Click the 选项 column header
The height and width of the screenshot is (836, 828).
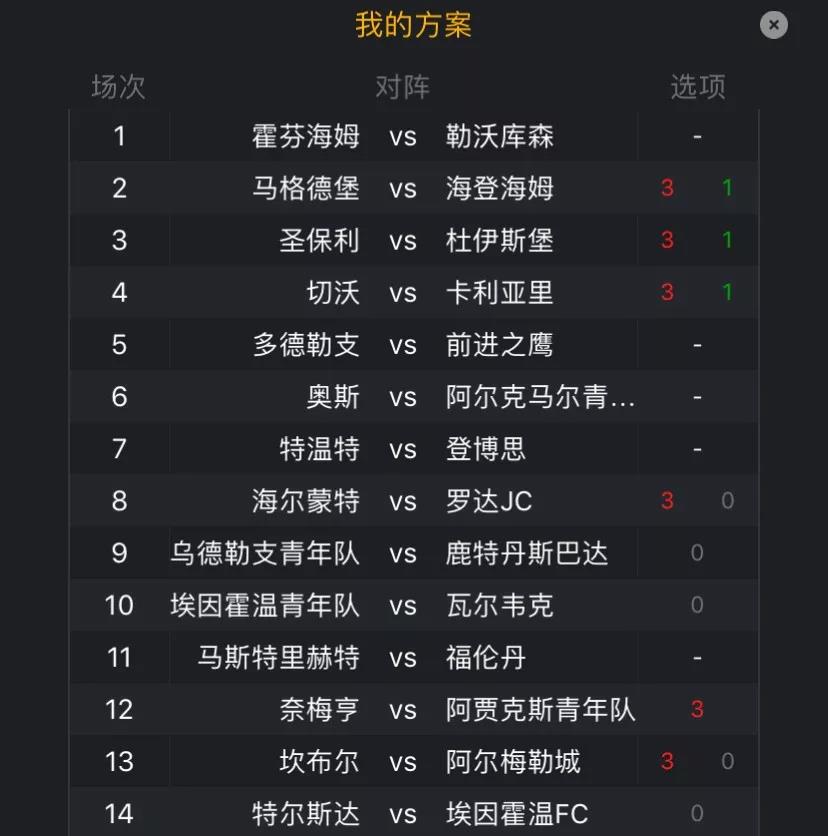[697, 86]
